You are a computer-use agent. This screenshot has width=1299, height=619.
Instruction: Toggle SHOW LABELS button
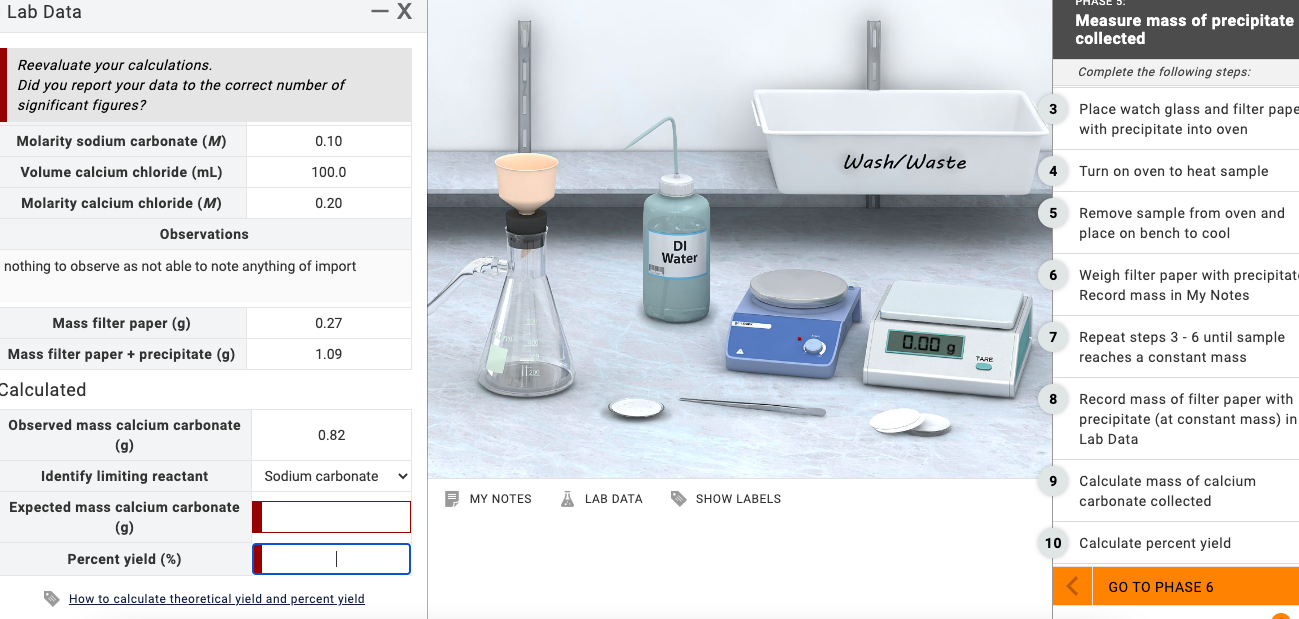point(726,498)
